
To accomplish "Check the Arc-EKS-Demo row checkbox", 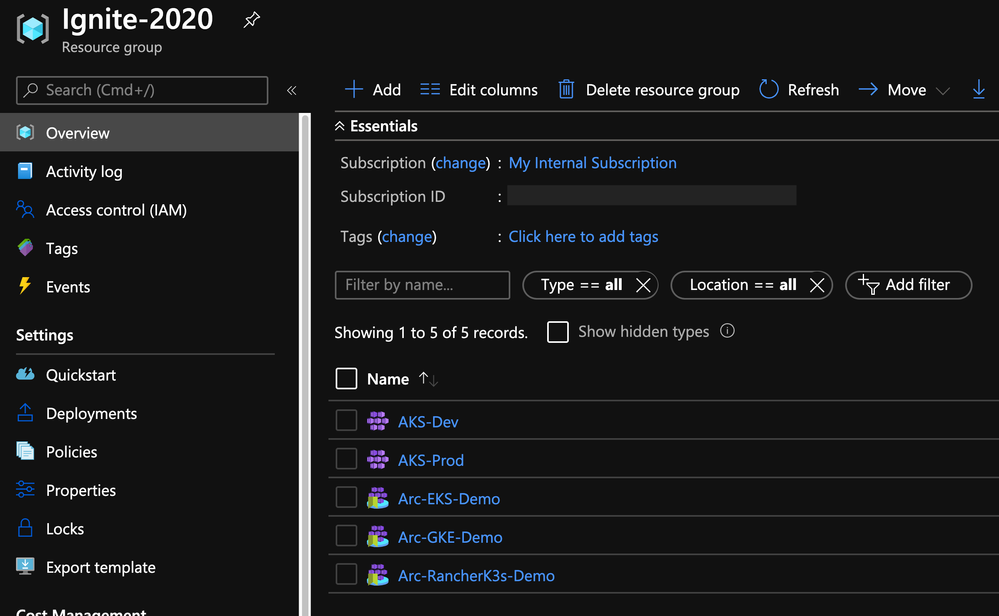I will click(x=346, y=497).
